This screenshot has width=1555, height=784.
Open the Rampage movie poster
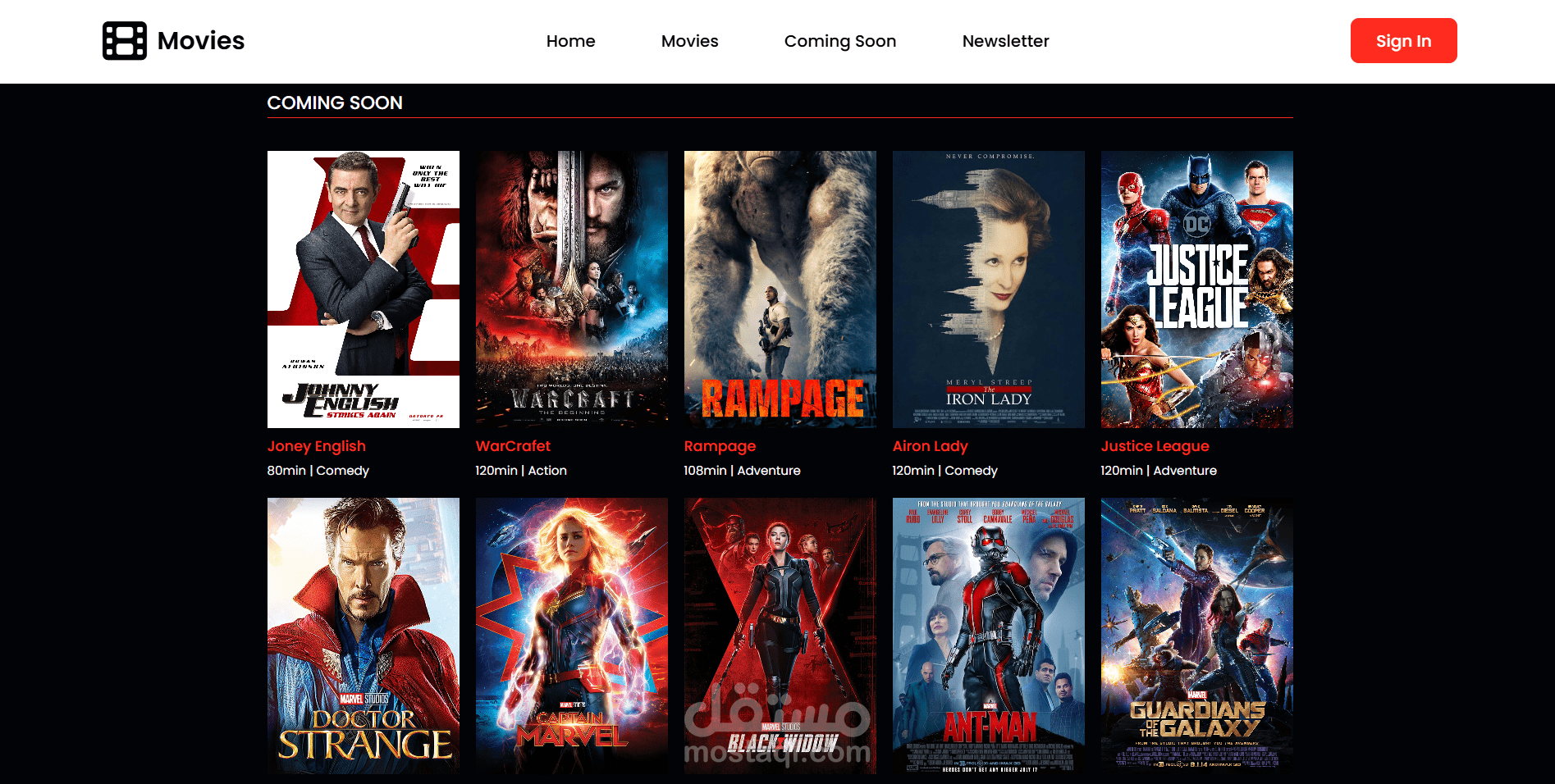[x=780, y=289]
